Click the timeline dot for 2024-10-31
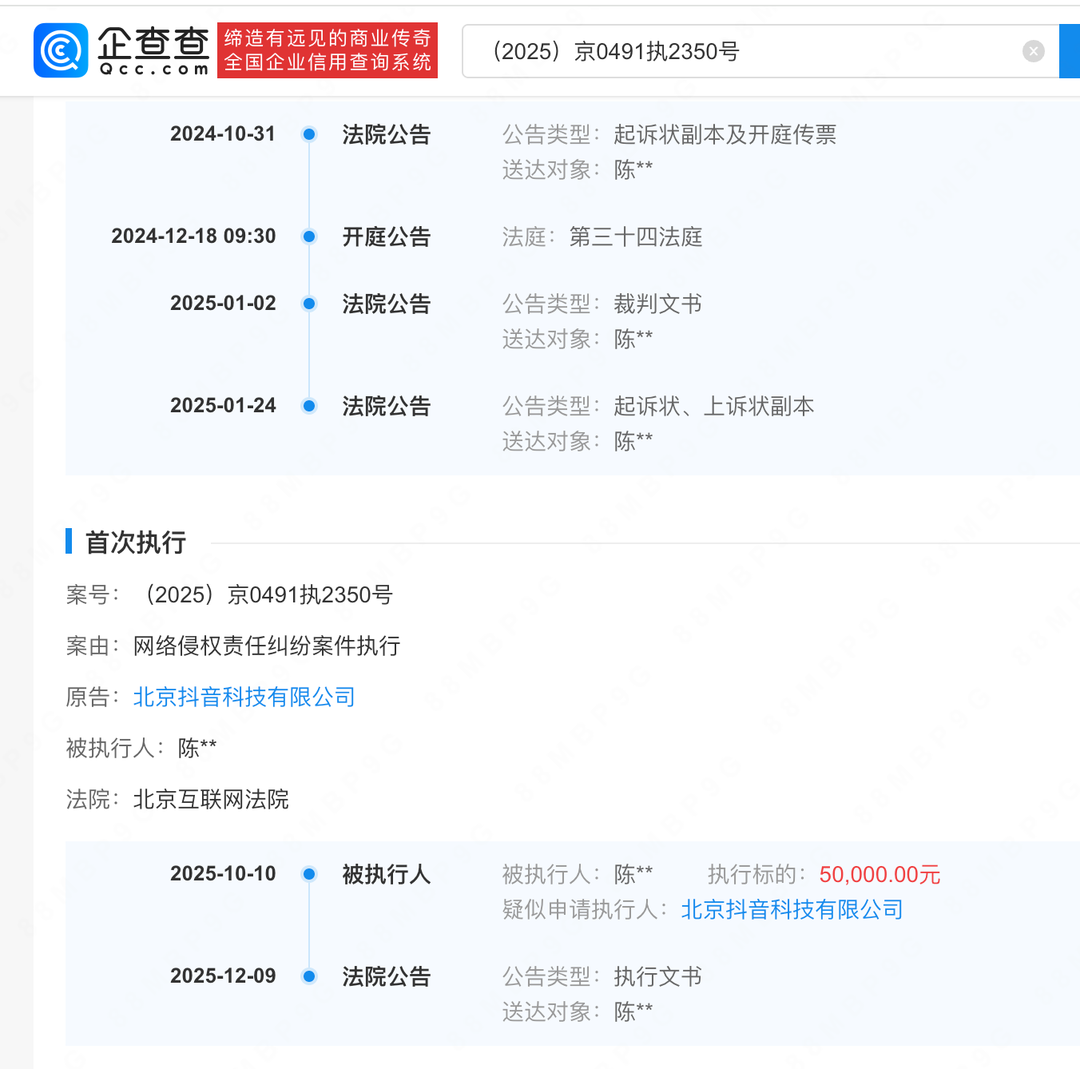 [309, 134]
